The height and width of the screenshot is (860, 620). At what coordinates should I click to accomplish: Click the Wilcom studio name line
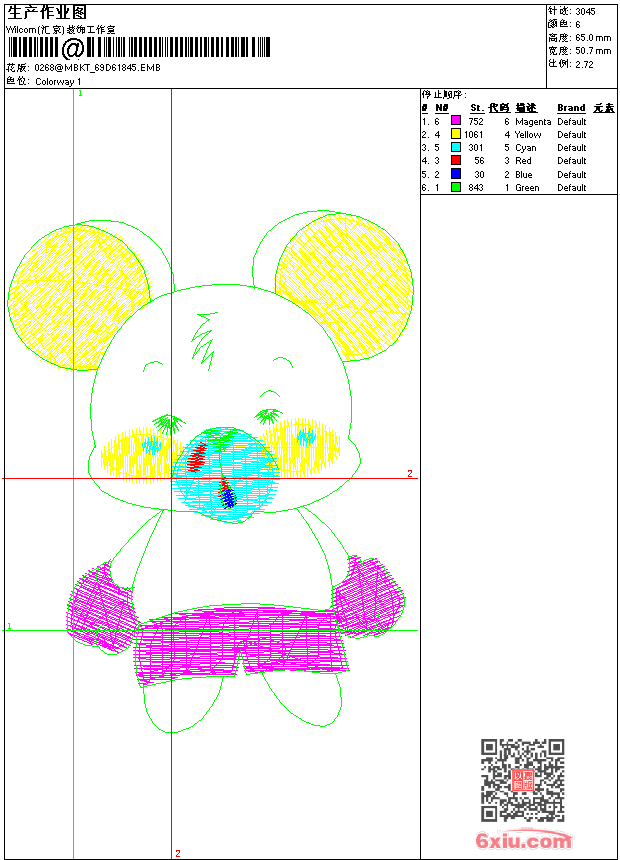(60, 30)
